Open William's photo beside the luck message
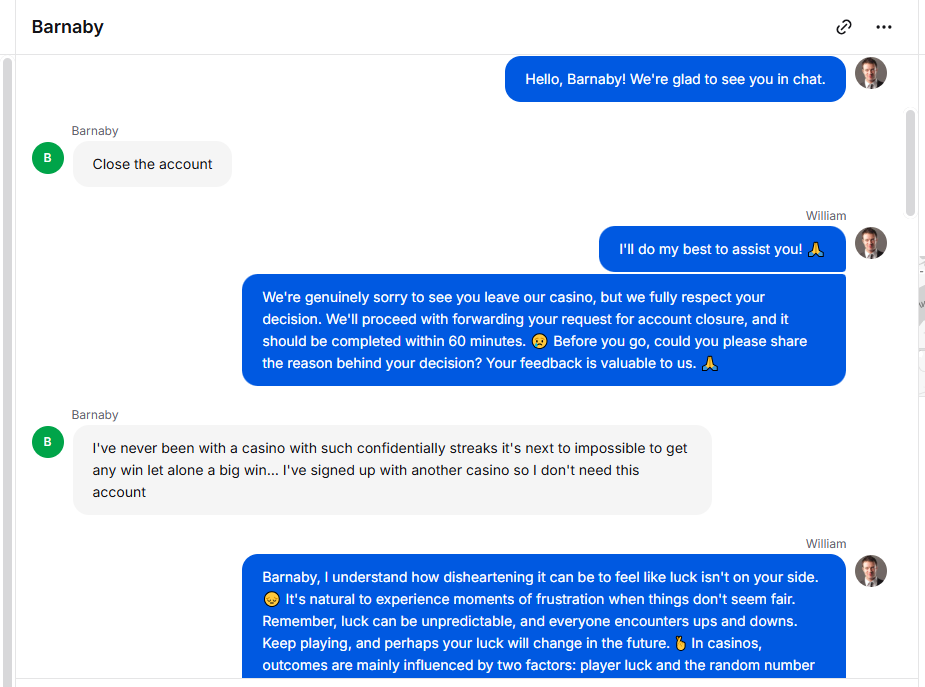925x687 pixels. [x=871, y=571]
